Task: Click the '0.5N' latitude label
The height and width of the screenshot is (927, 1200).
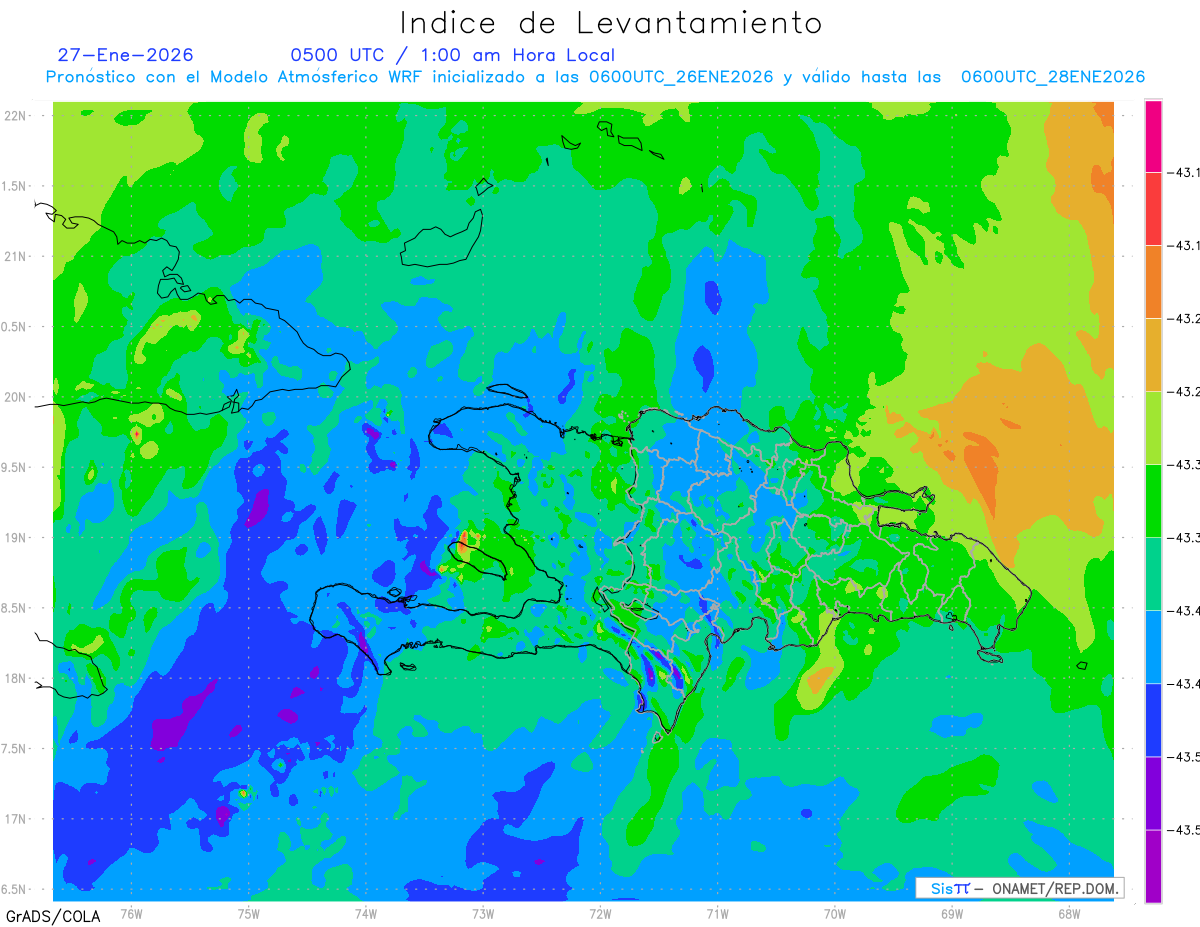Action: [15, 327]
